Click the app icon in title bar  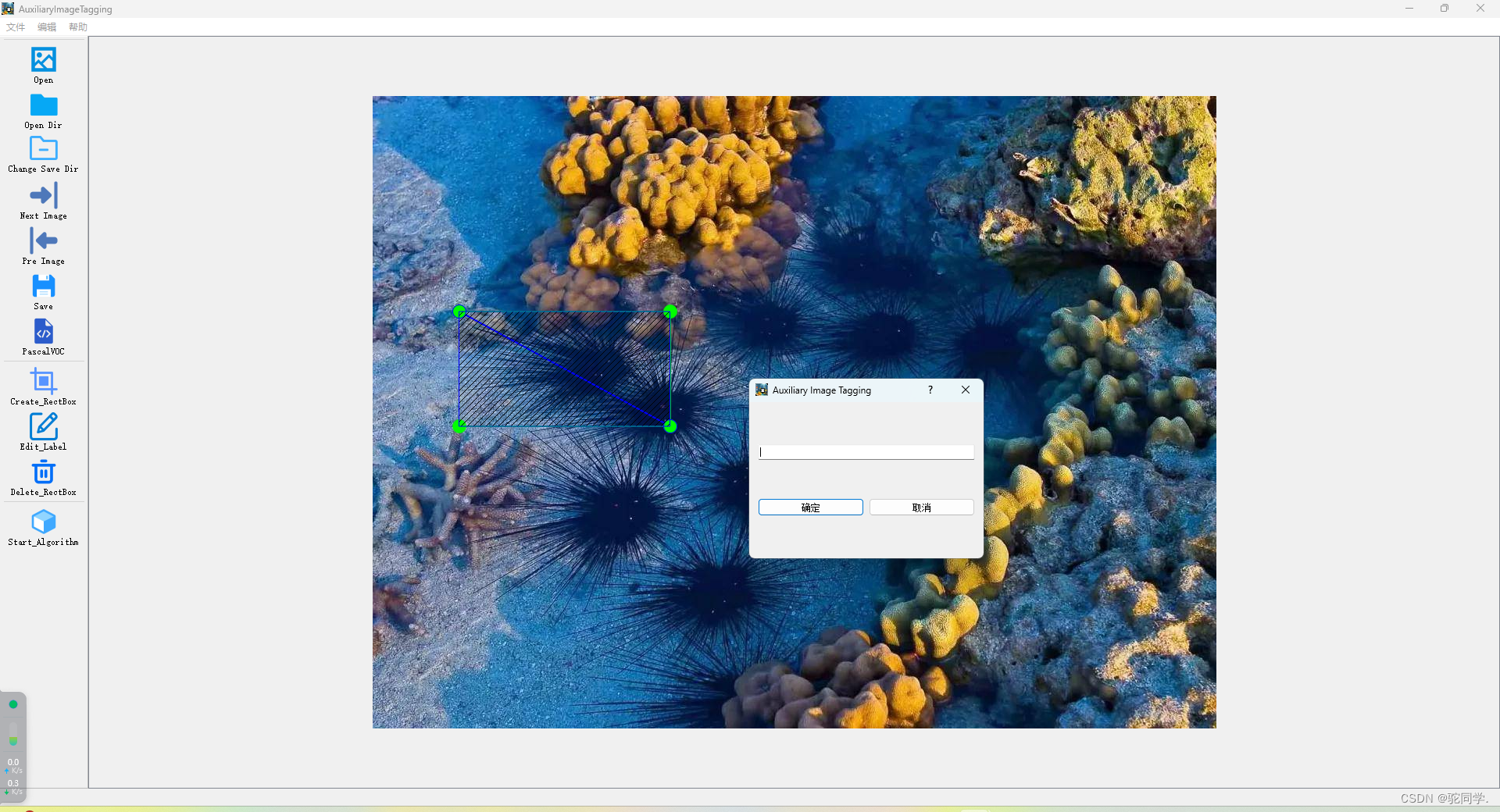pyautogui.click(x=8, y=9)
